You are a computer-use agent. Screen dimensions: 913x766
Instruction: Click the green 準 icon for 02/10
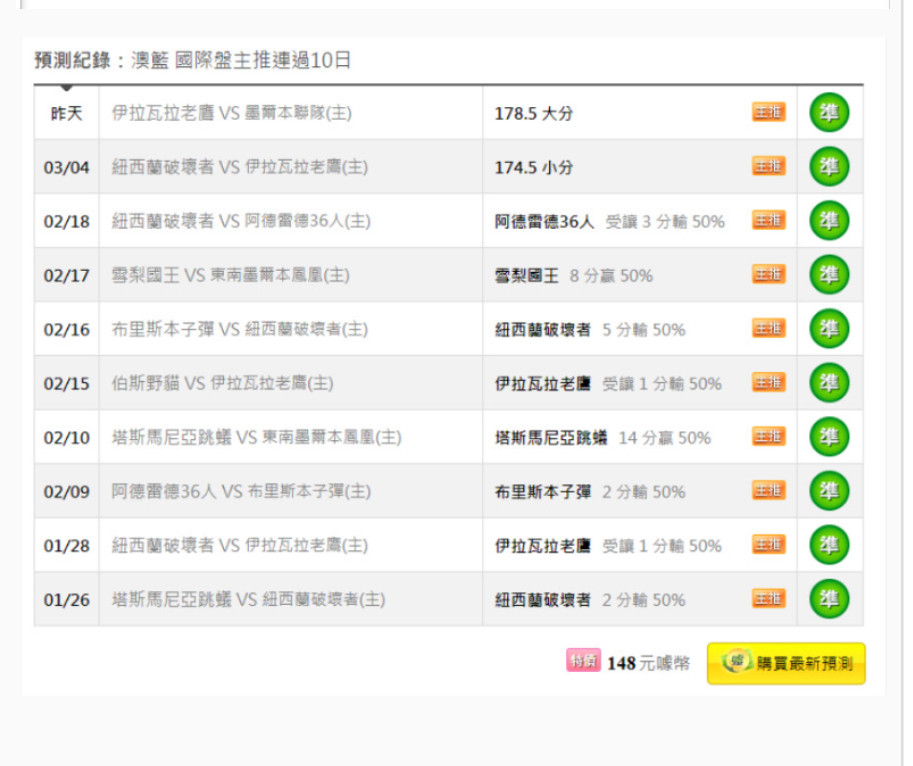tap(829, 437)
